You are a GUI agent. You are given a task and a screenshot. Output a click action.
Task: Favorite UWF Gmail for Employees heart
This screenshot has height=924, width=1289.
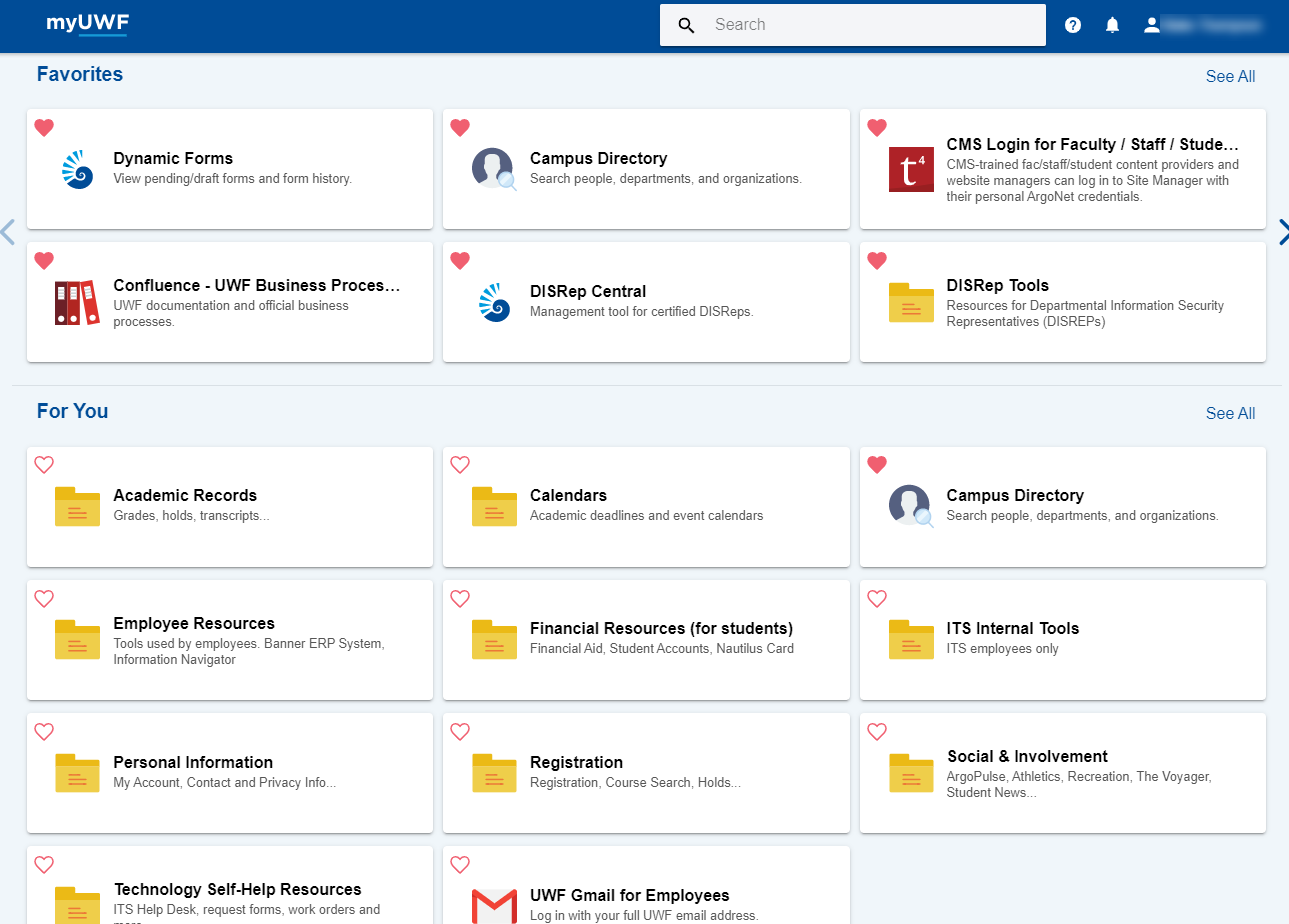[460, 865]
